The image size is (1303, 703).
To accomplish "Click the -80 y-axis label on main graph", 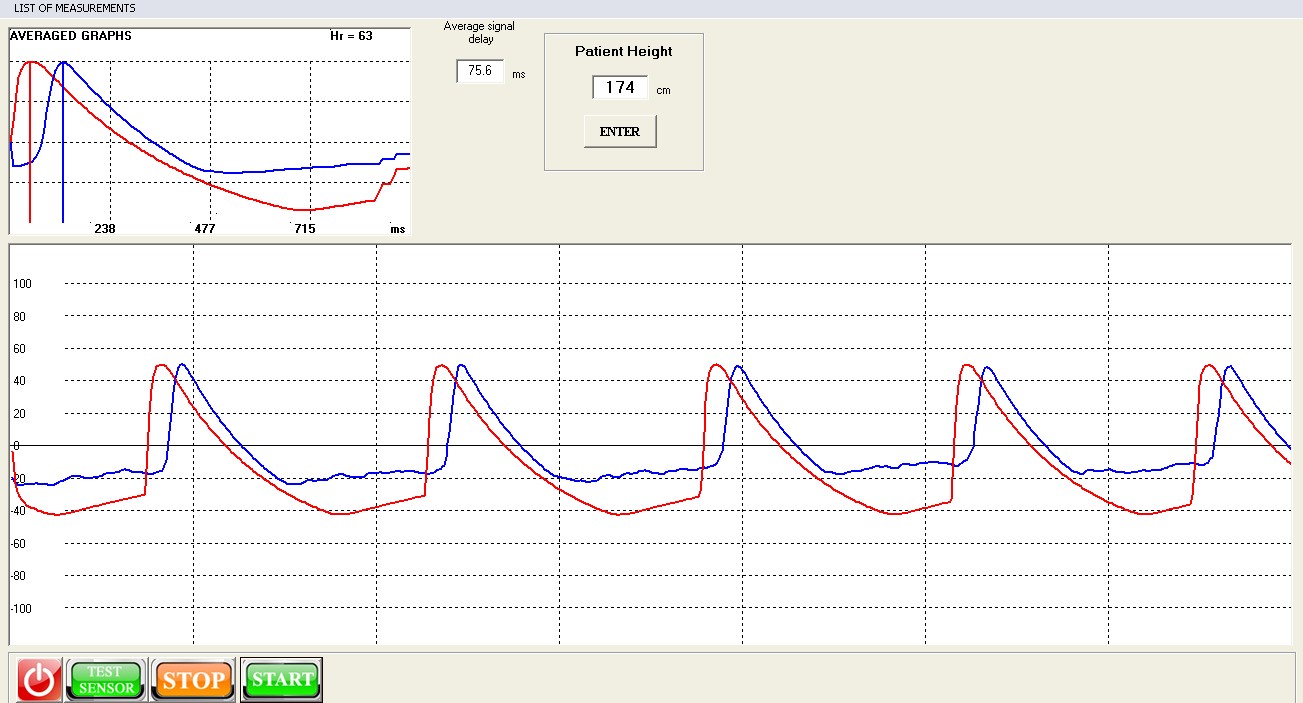I will 18,577.
